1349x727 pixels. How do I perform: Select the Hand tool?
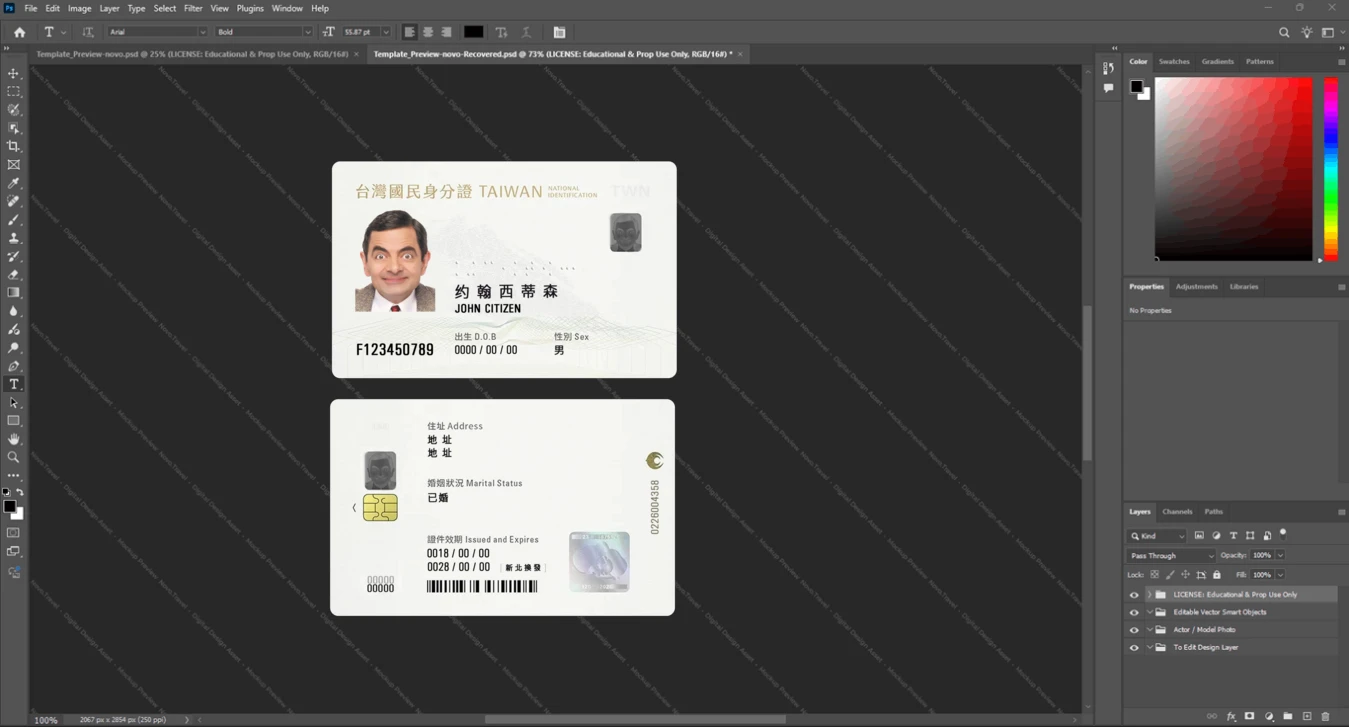[x=14, y=439]
